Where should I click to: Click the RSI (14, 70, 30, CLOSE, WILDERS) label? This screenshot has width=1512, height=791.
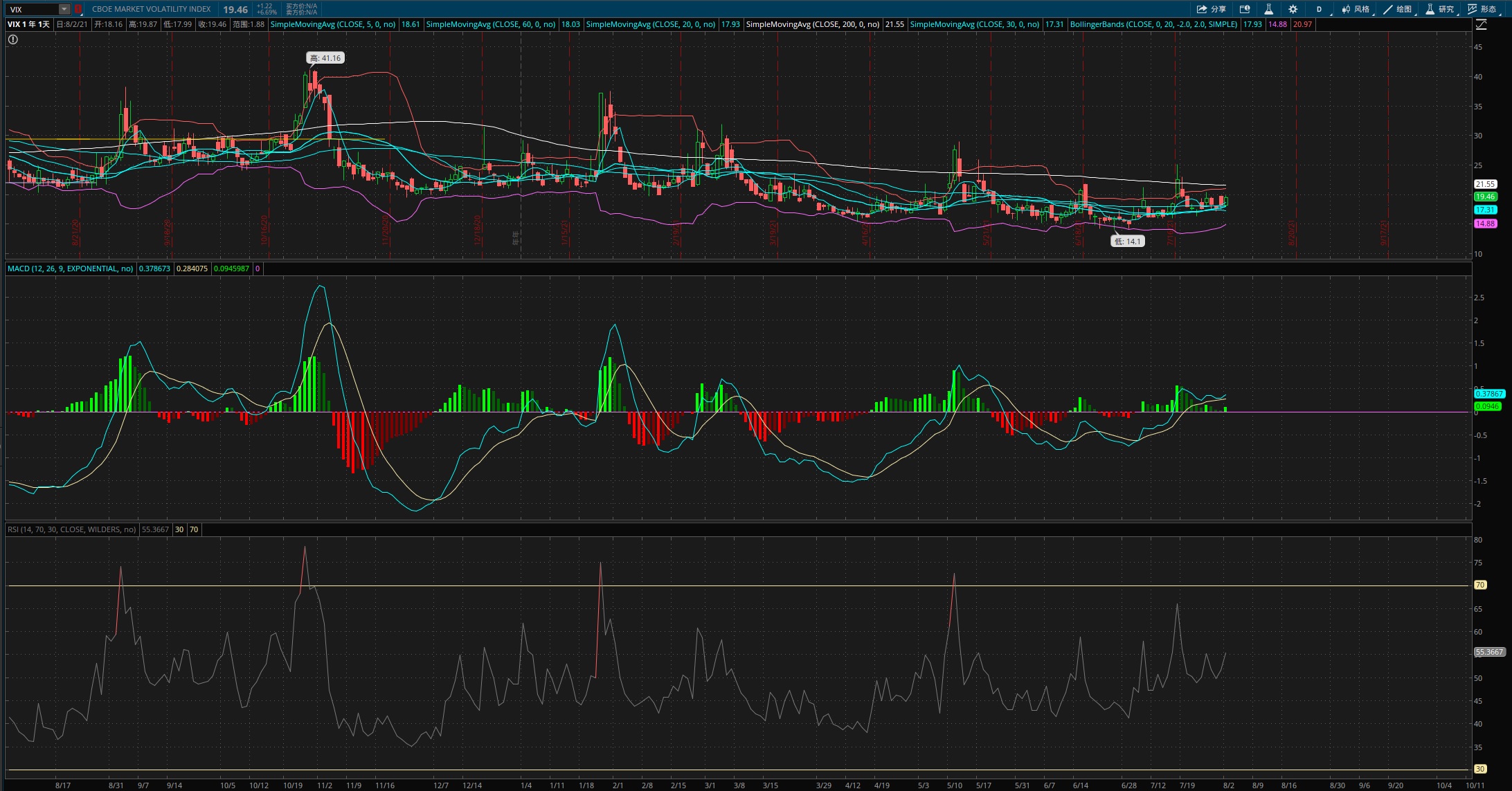(x=72, y=529)
